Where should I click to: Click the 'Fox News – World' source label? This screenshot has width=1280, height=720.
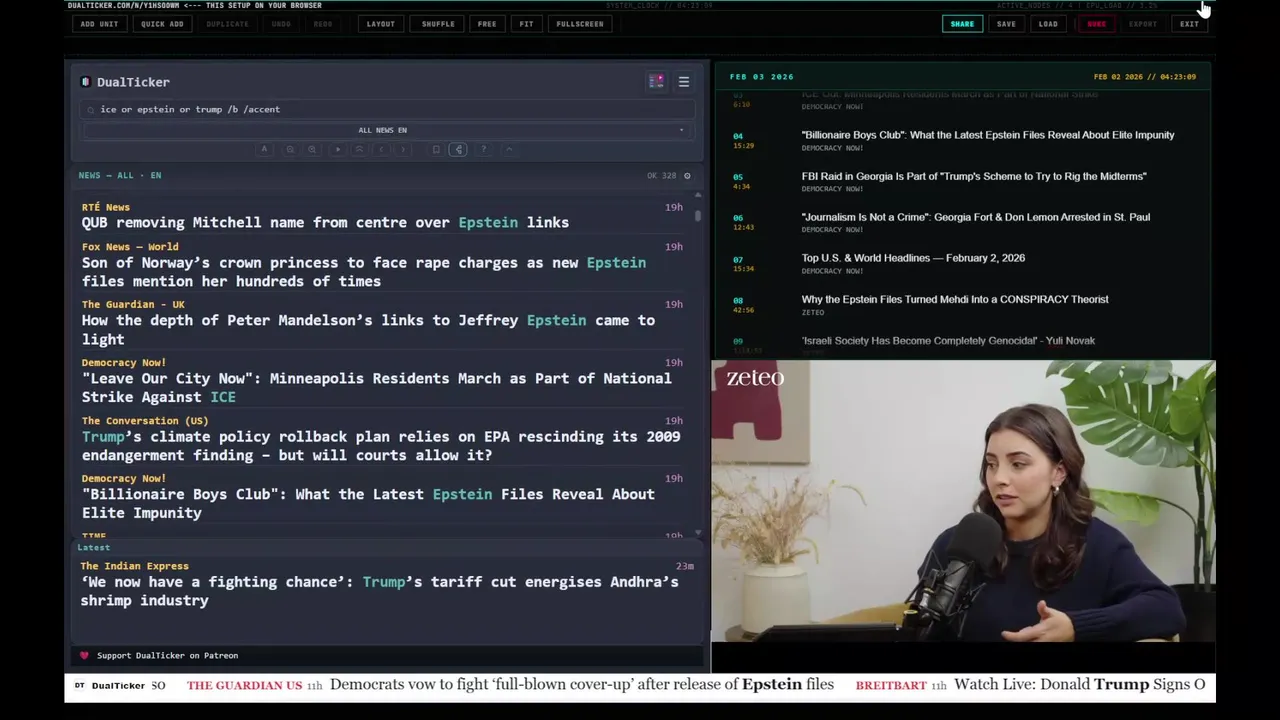130,247
